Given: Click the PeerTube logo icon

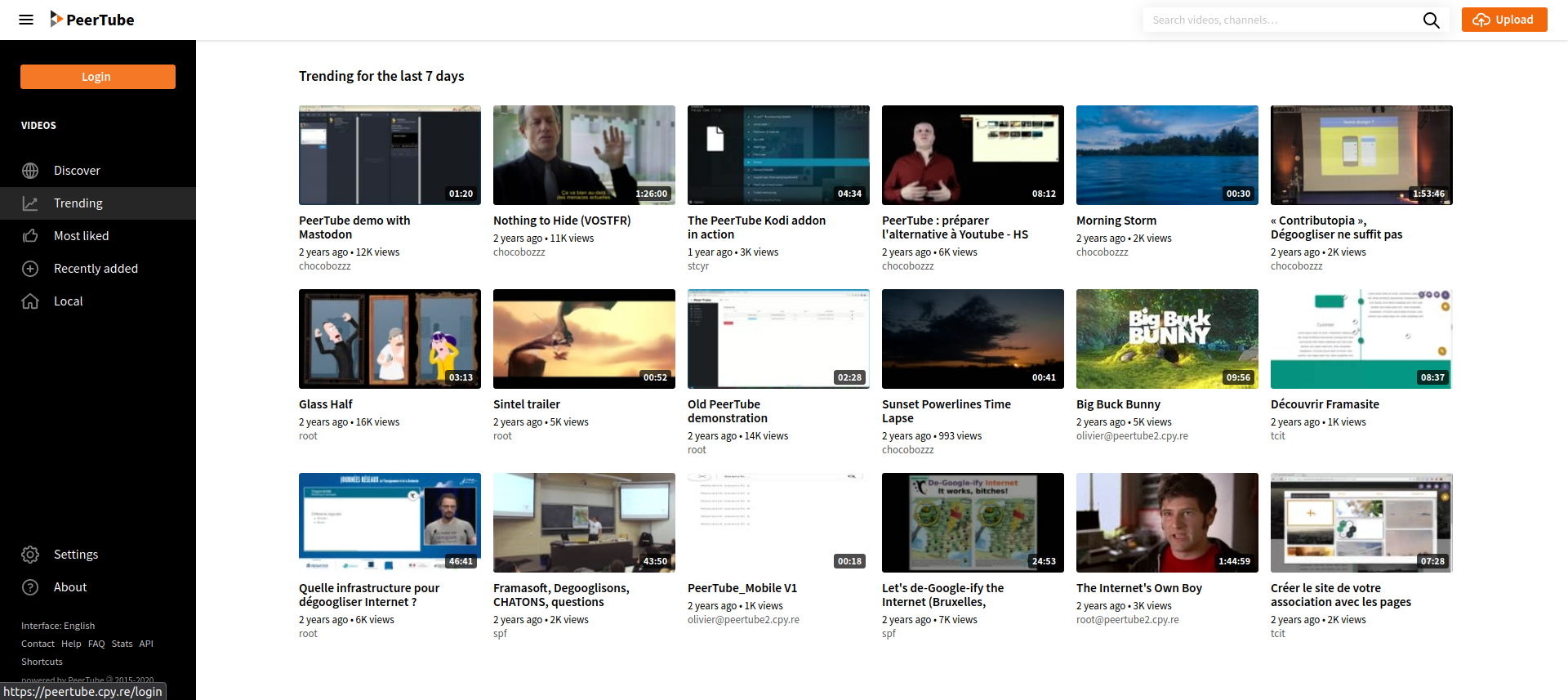Looking at the screenshot, I should pos(56,19).
